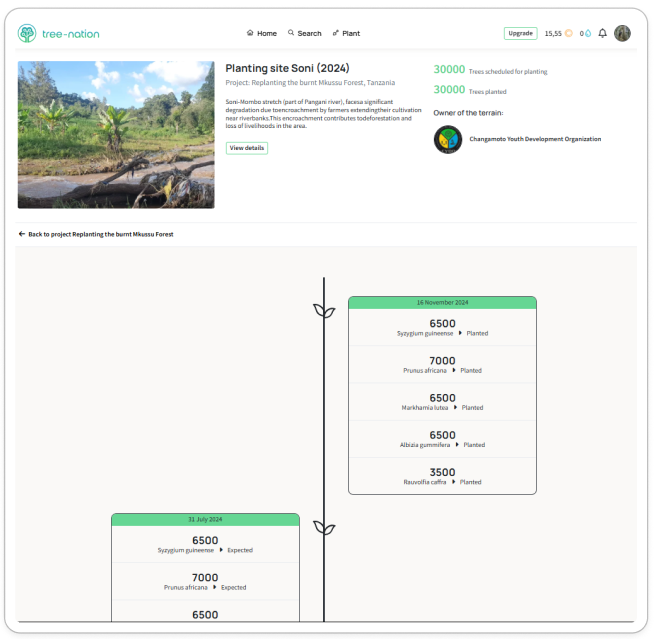Click Albizia gummifera Planted row

coord(442,439)
